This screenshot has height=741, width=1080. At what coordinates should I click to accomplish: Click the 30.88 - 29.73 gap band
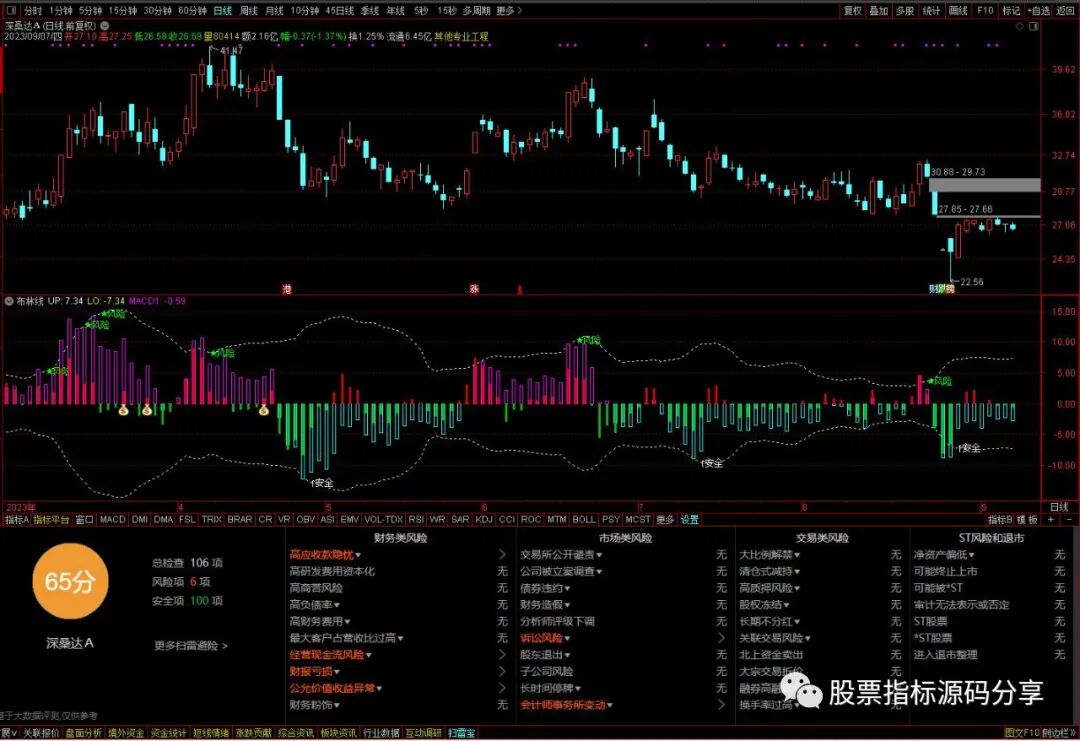(984, 185)
